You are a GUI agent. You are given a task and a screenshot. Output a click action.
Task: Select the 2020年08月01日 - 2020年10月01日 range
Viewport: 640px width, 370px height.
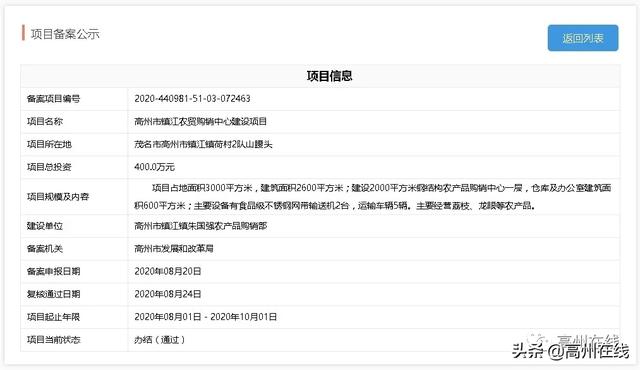pyautogui.click(x=206, y=317)
